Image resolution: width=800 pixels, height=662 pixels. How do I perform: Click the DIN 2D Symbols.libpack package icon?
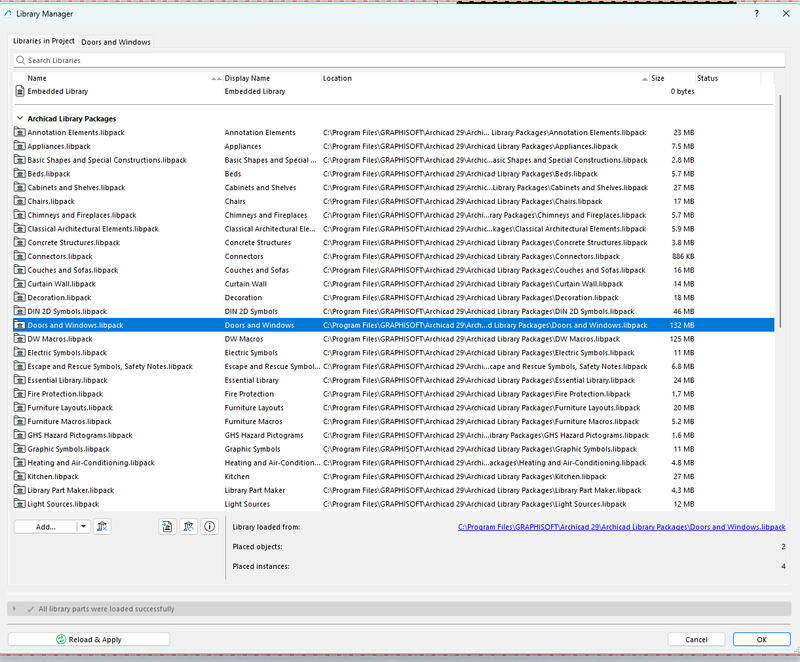(x=20, y=312)
